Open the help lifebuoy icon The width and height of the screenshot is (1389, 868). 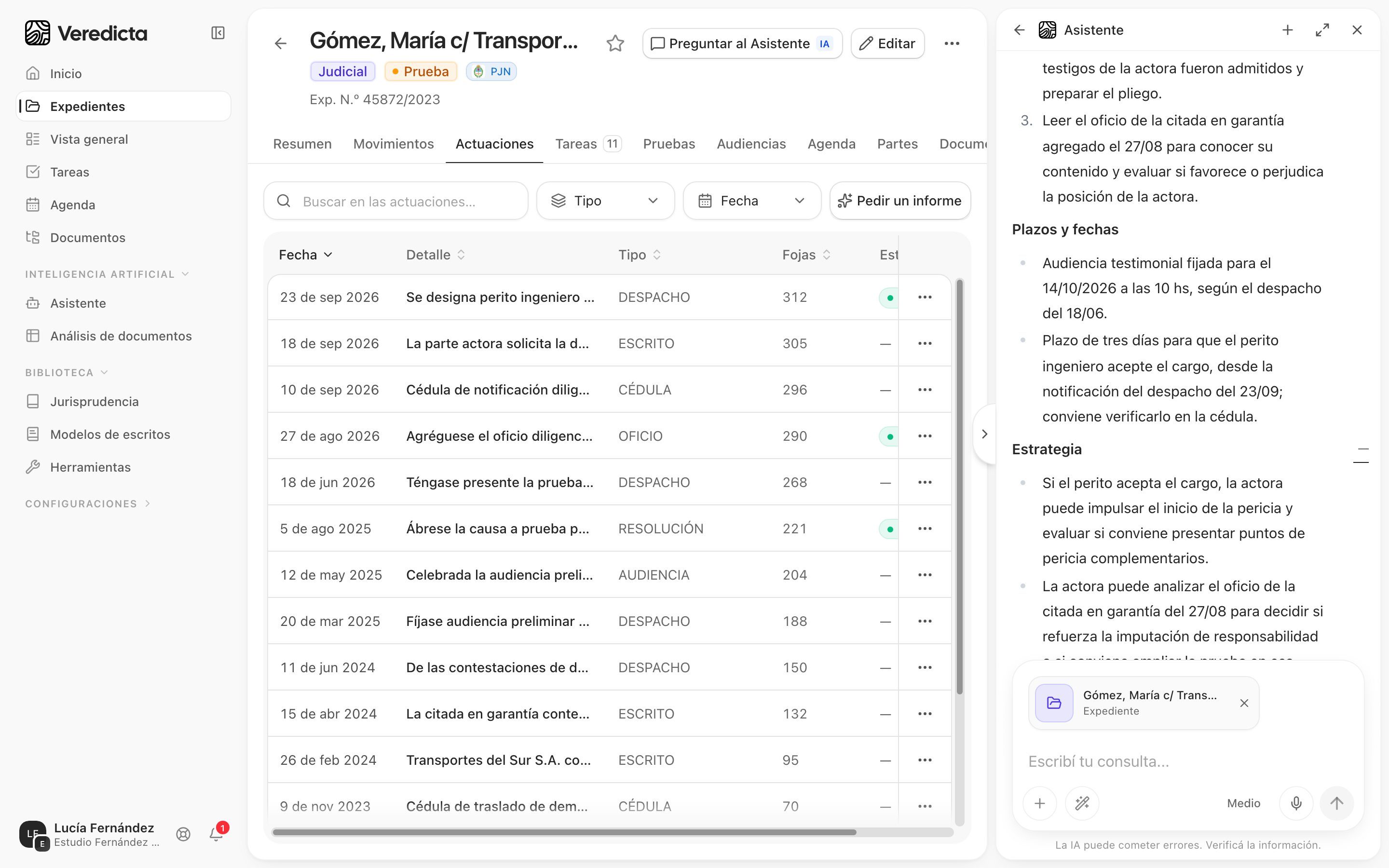pyautogui.click(x=183, y=834)
